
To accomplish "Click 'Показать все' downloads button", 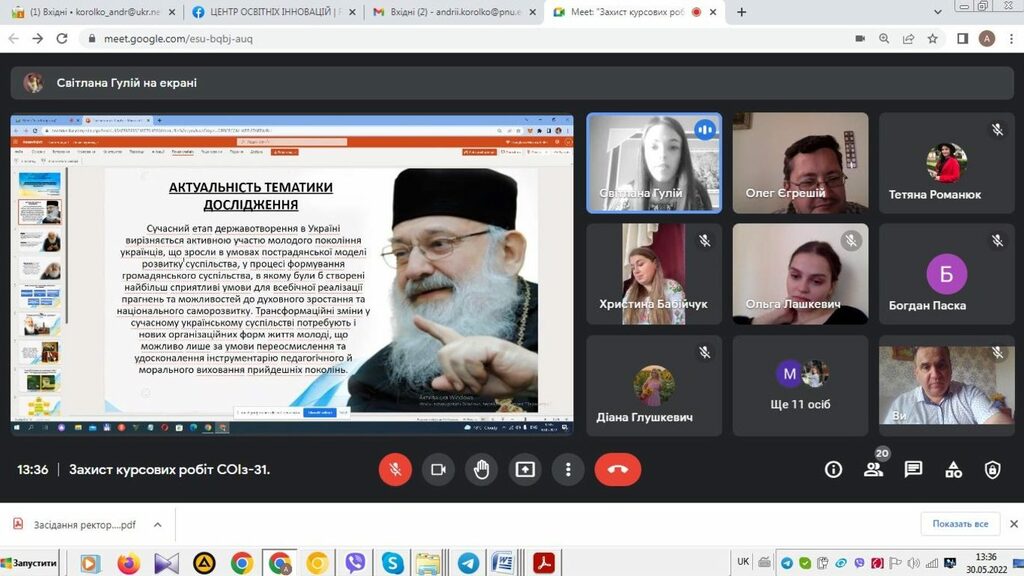I will (x=960, y=524).
